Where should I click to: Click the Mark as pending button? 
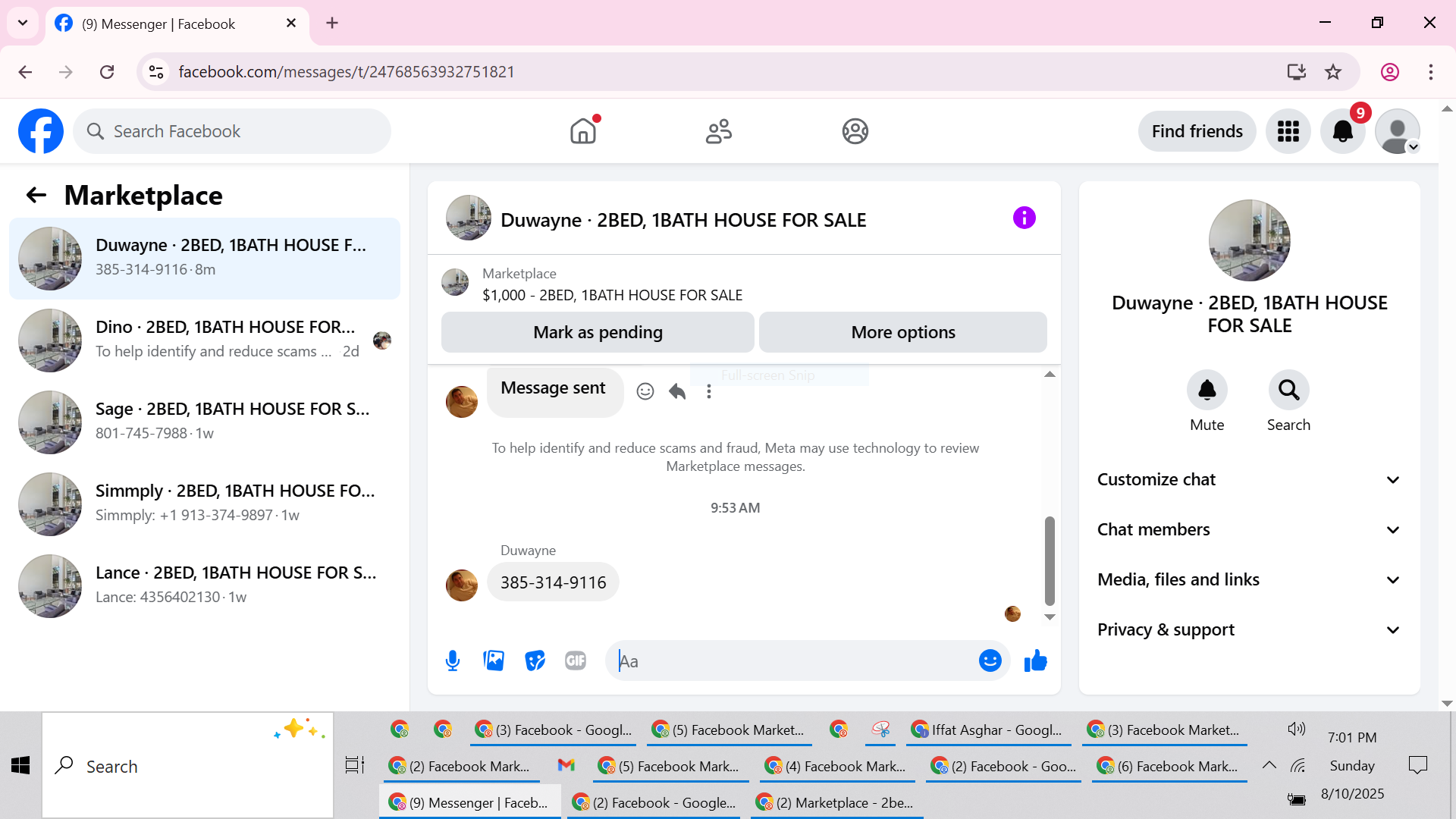[x=598, y=332]
